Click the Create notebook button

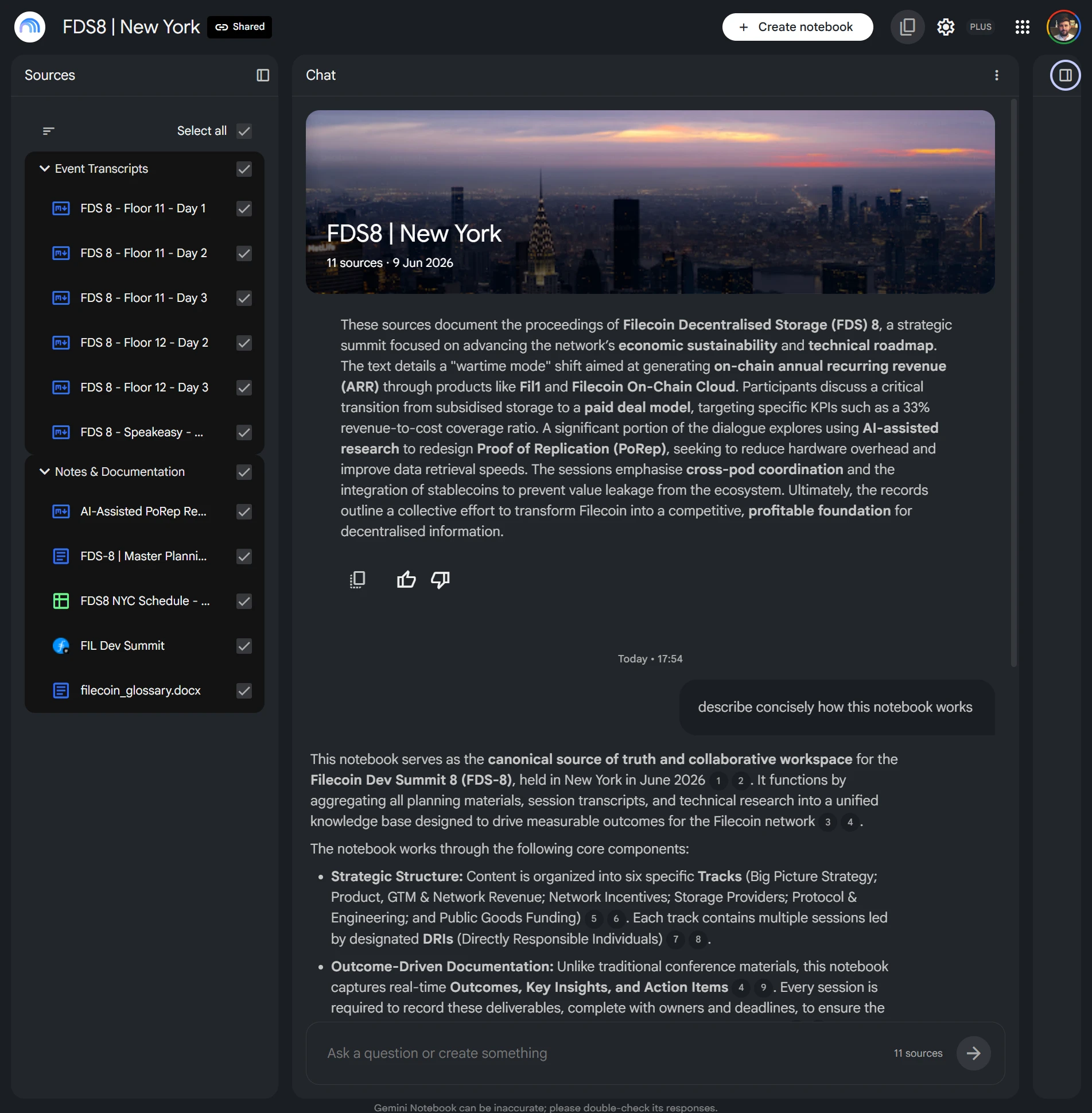point(797,27)
